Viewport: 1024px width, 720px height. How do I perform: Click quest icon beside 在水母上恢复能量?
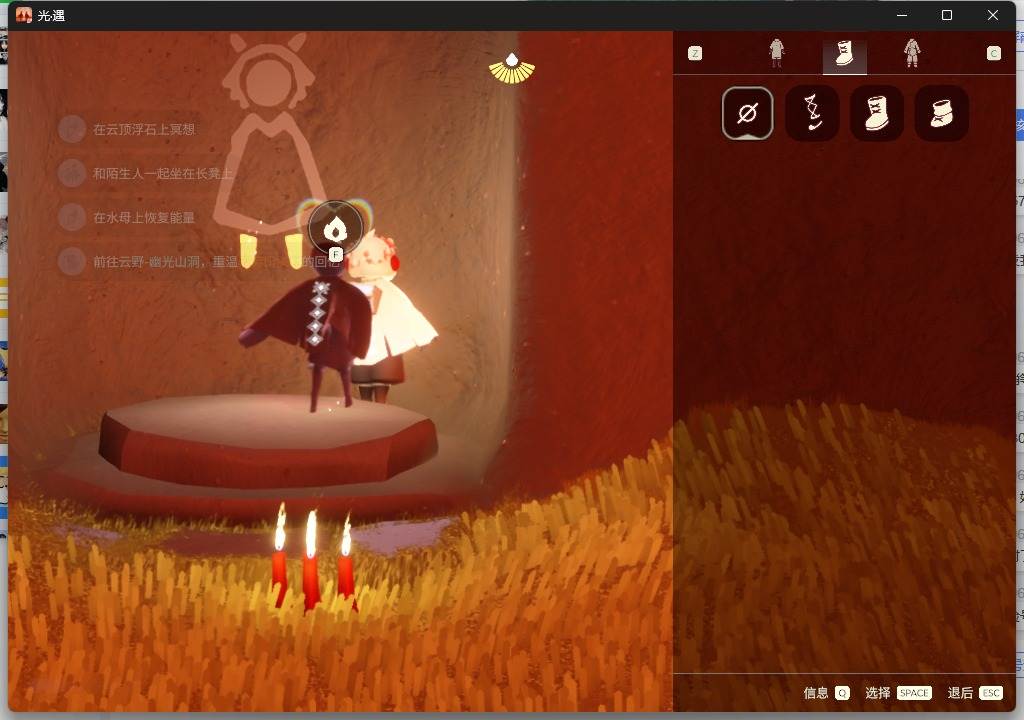[x=72, y=218]
